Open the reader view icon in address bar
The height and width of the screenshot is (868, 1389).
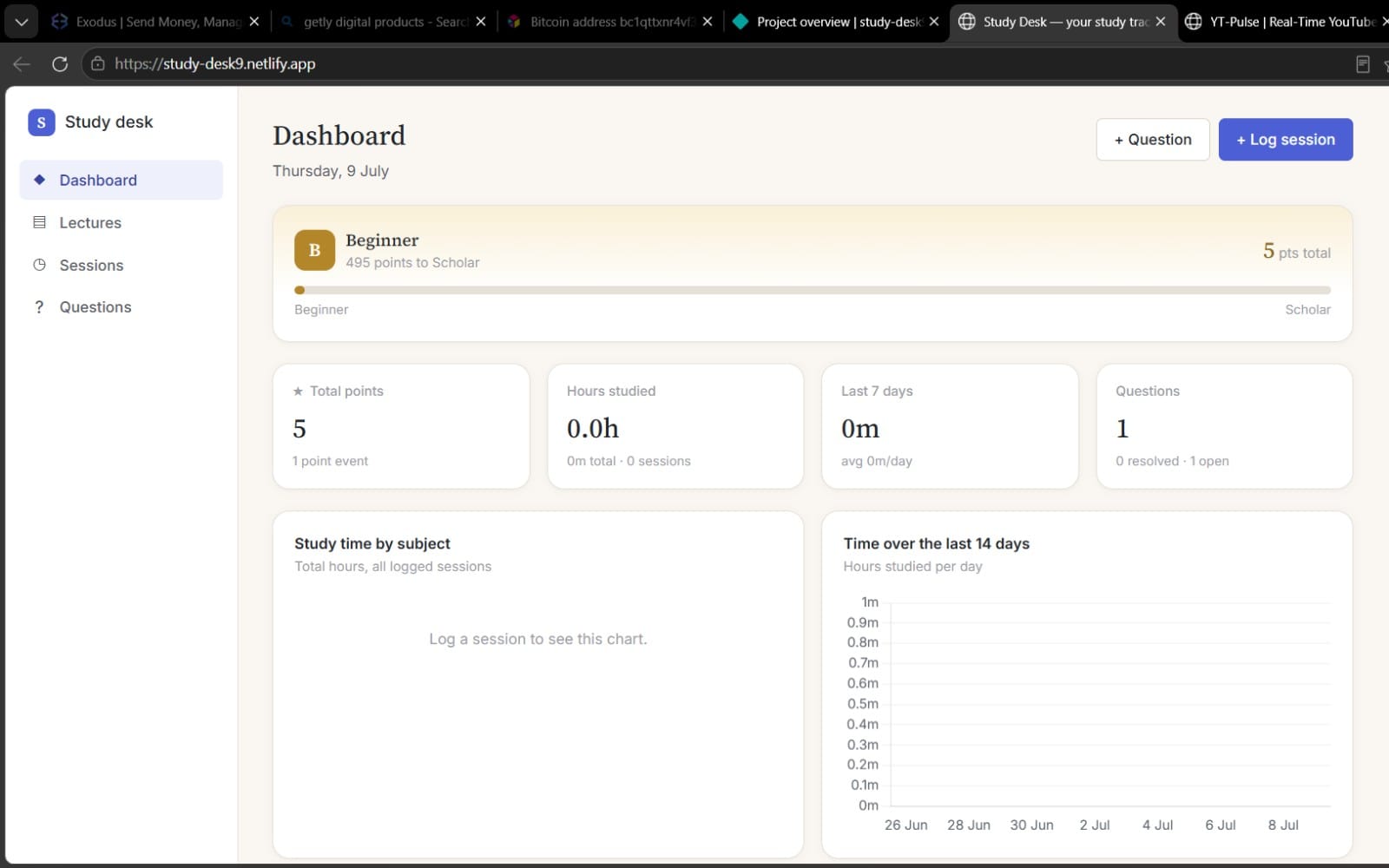coord(1363,63)
